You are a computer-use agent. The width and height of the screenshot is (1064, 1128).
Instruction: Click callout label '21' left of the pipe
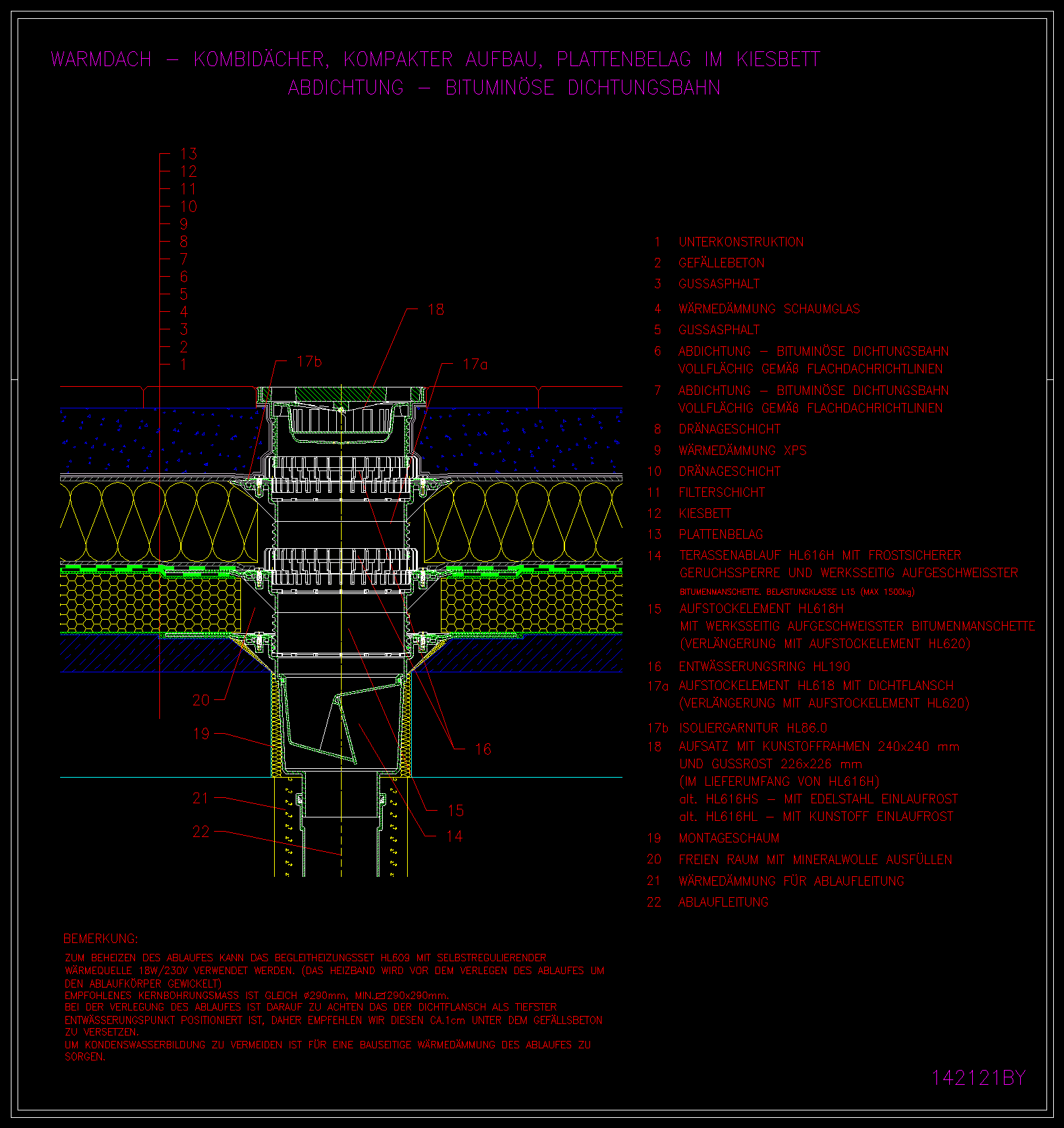tap(201, 798)
